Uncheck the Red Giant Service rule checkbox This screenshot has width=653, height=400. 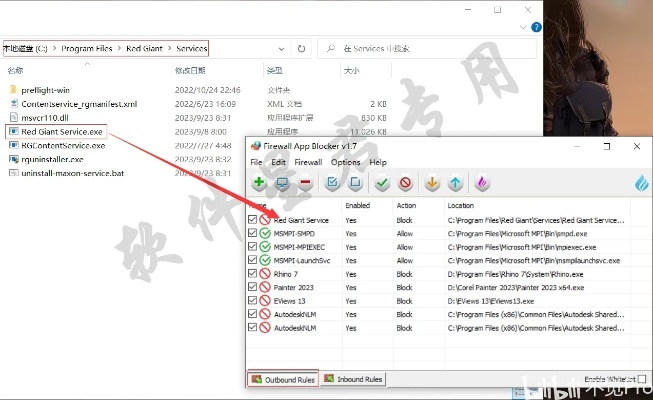(x=252, y=219)
